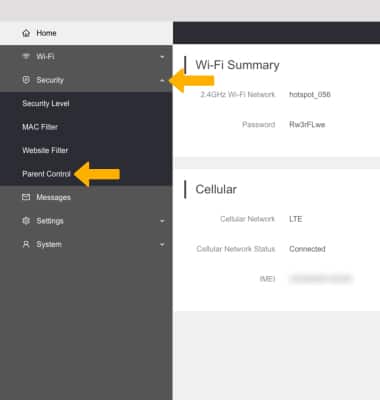Screen dimensions: 380x400
Task: Click the Messages envelope icon
Action: click(26, 197)
